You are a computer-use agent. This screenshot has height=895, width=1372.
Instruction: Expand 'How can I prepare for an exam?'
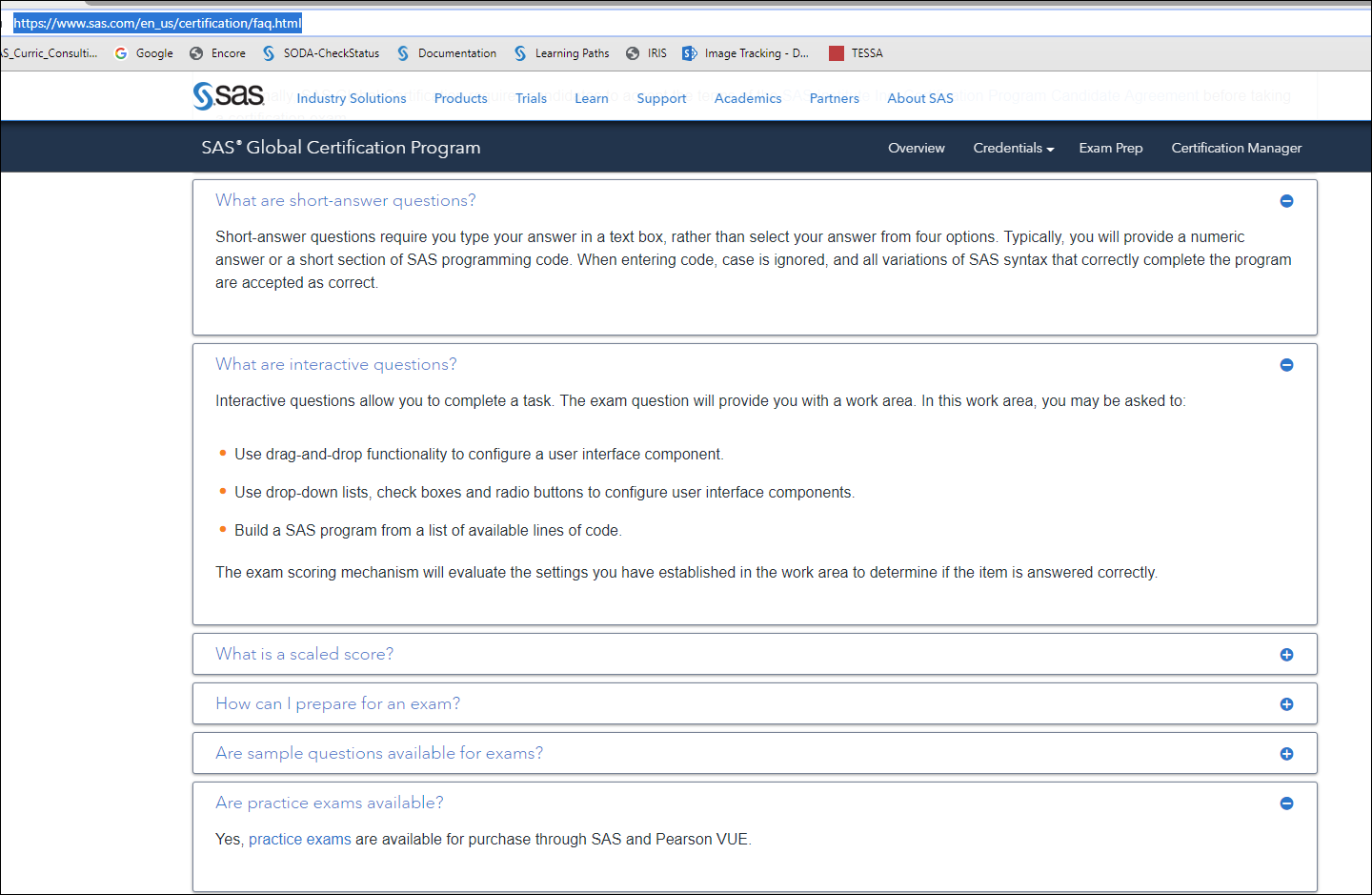click(x=1286, y=703)
